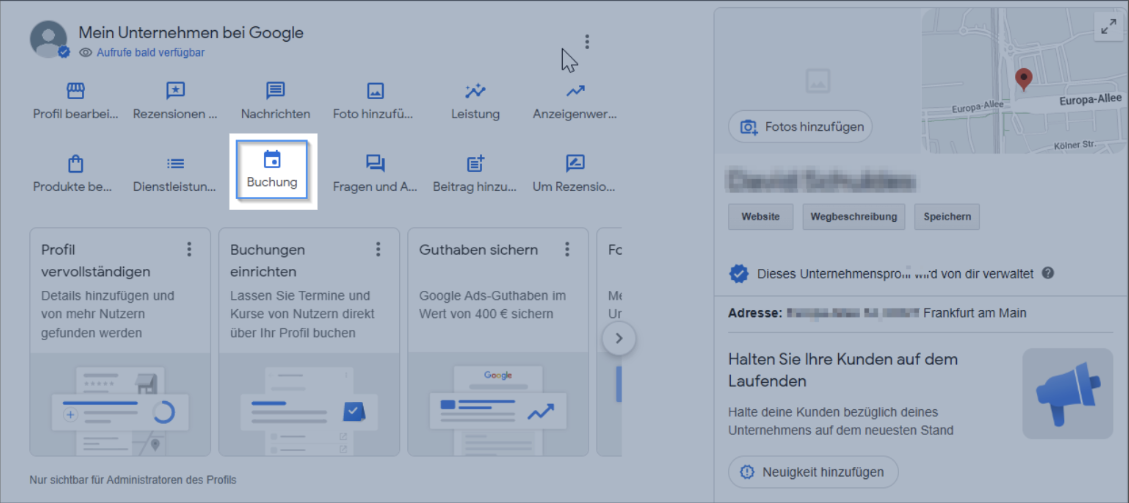Image resolution: width=1129 pixels, height=503 pixels.
Task: Select the Buchung calendar icon
Action: click(271, 160)
